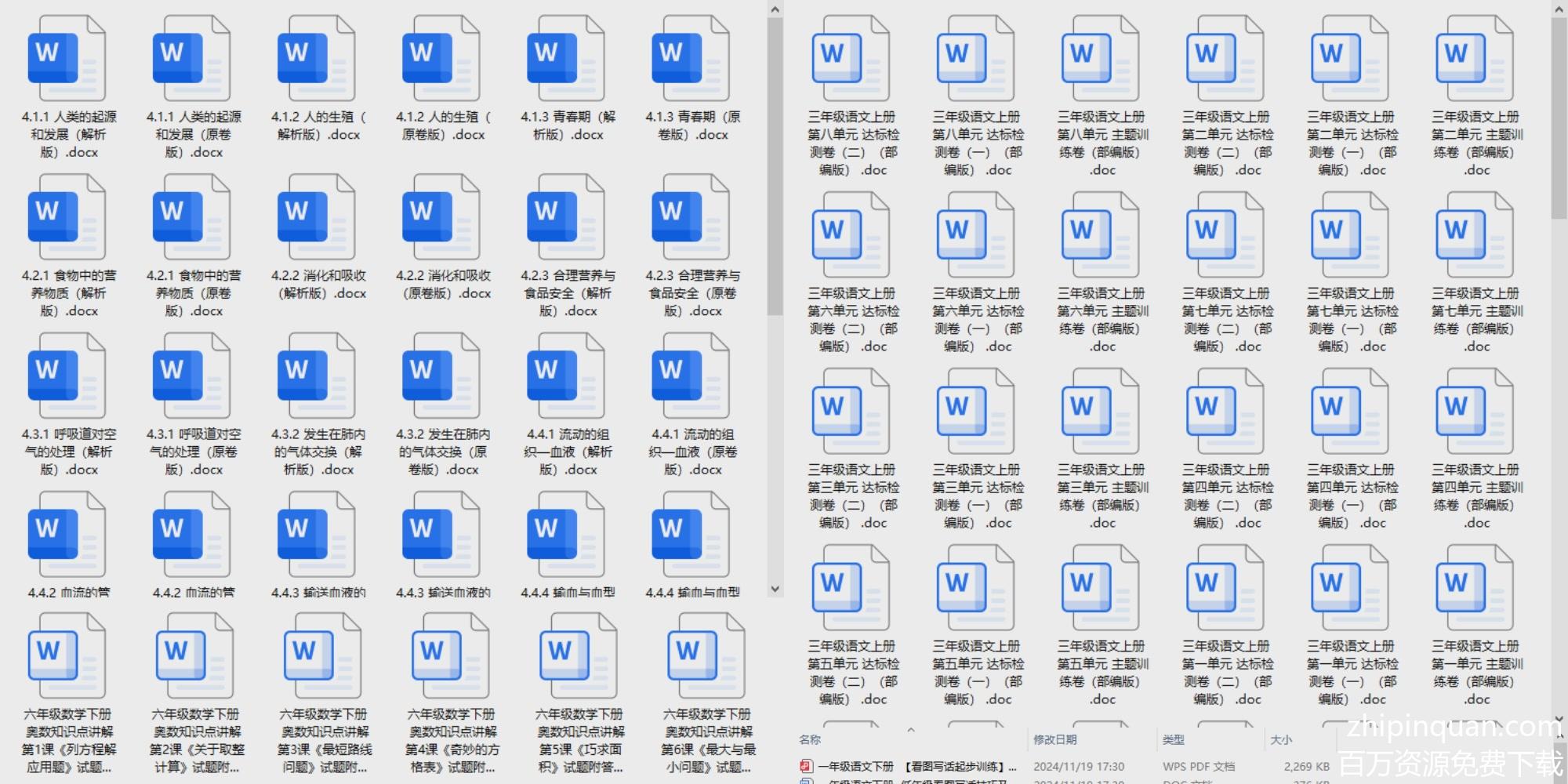
Task: Click the 三年级语文上册 第二单元 达标检测卷（二） icon
Action: (1225, 59)
